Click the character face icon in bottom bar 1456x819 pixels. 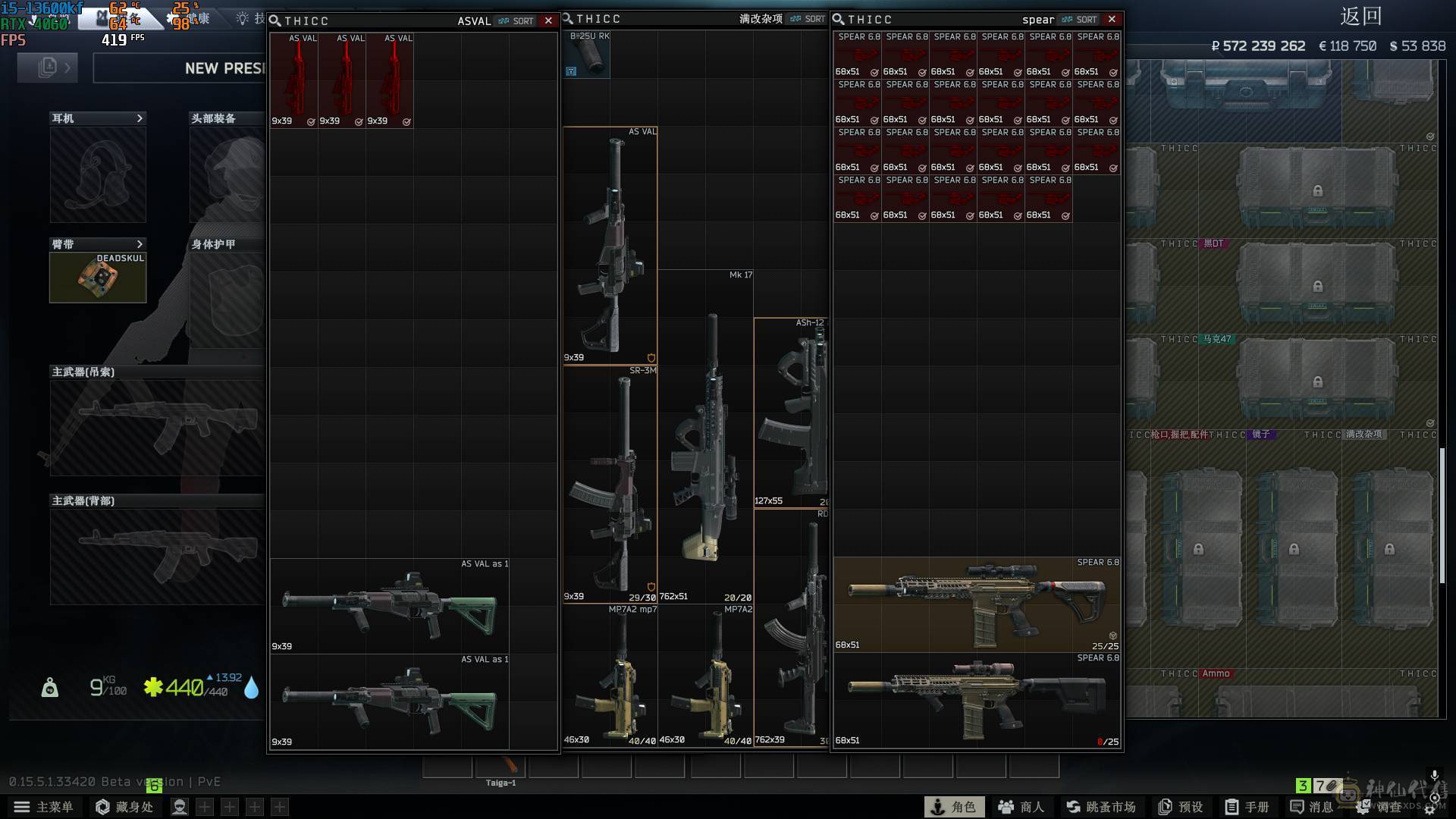(180, 807)
